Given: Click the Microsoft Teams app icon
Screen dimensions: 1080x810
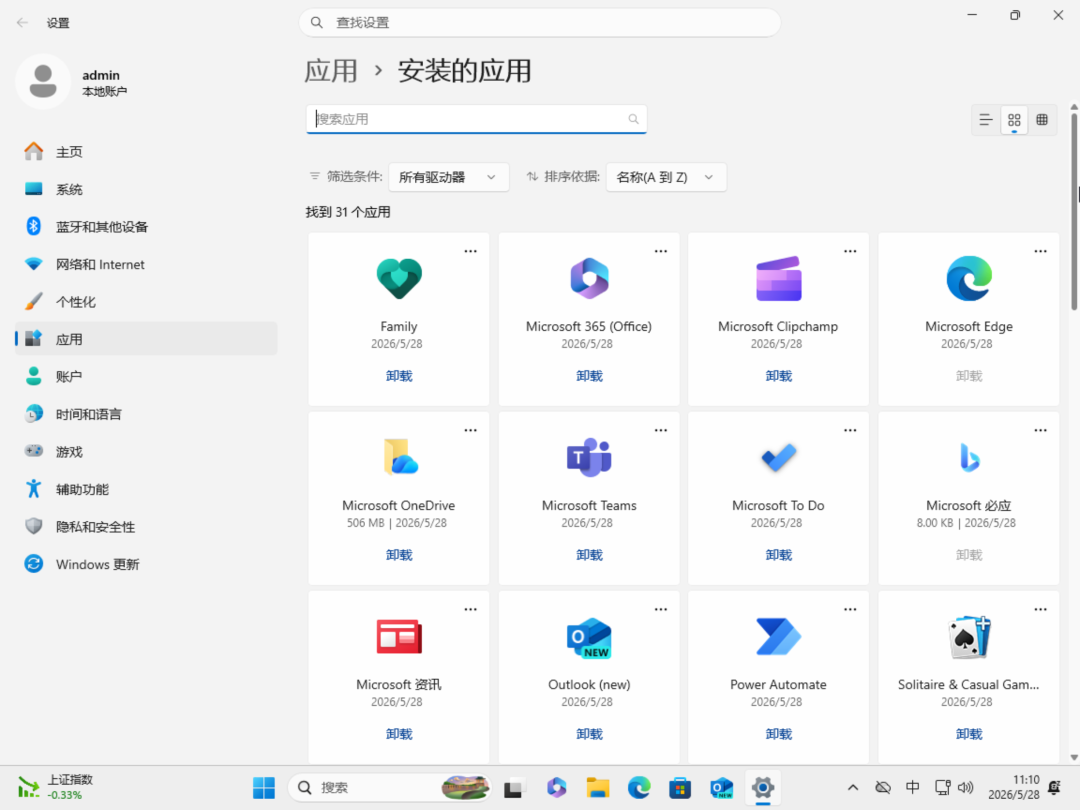Looking at the screenshot, I should click(x=589, y=457).
